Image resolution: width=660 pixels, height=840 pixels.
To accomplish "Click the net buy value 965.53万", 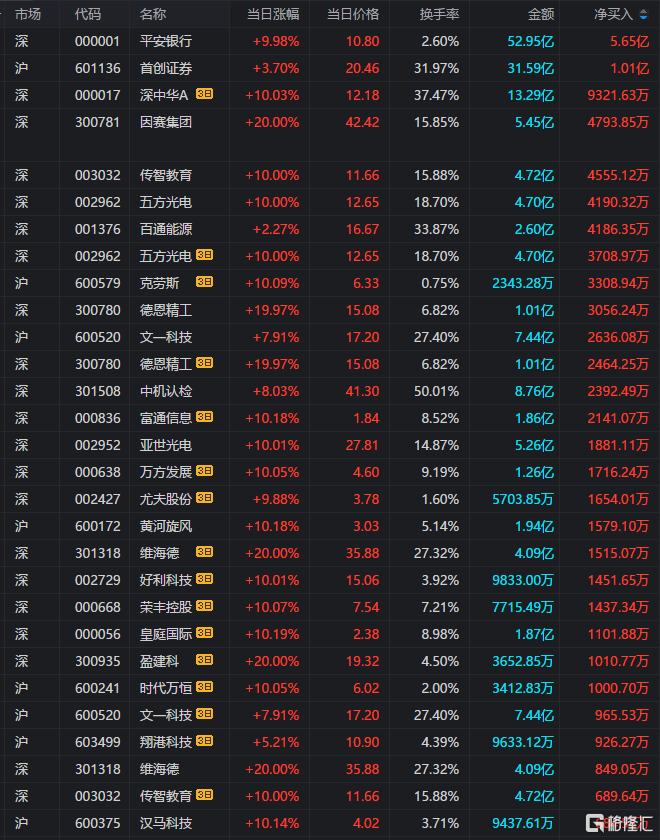I will point(622,715).
